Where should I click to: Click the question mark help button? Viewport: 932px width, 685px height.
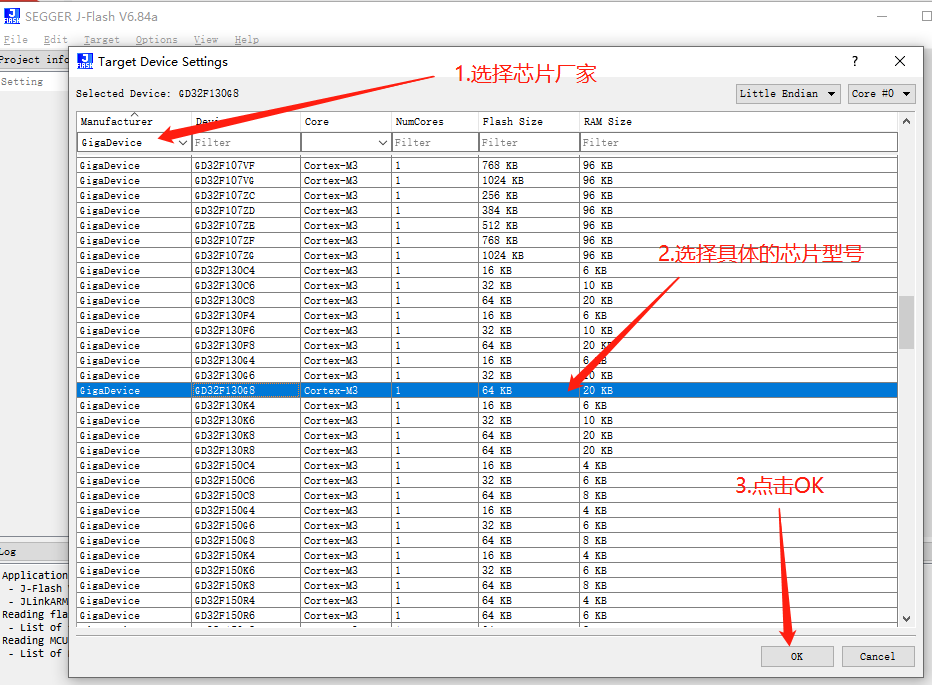pos(855,61)
